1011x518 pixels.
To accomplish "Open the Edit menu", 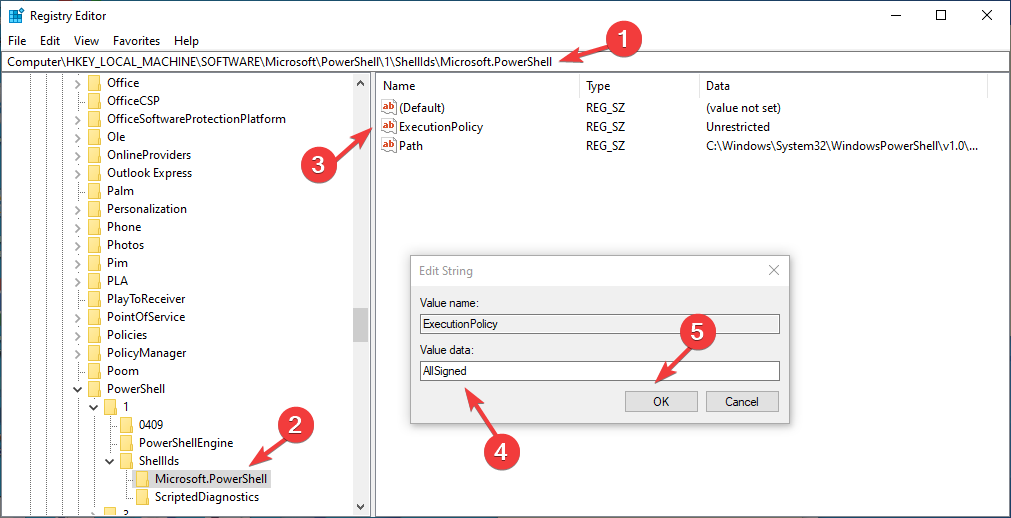I will 50,41.
